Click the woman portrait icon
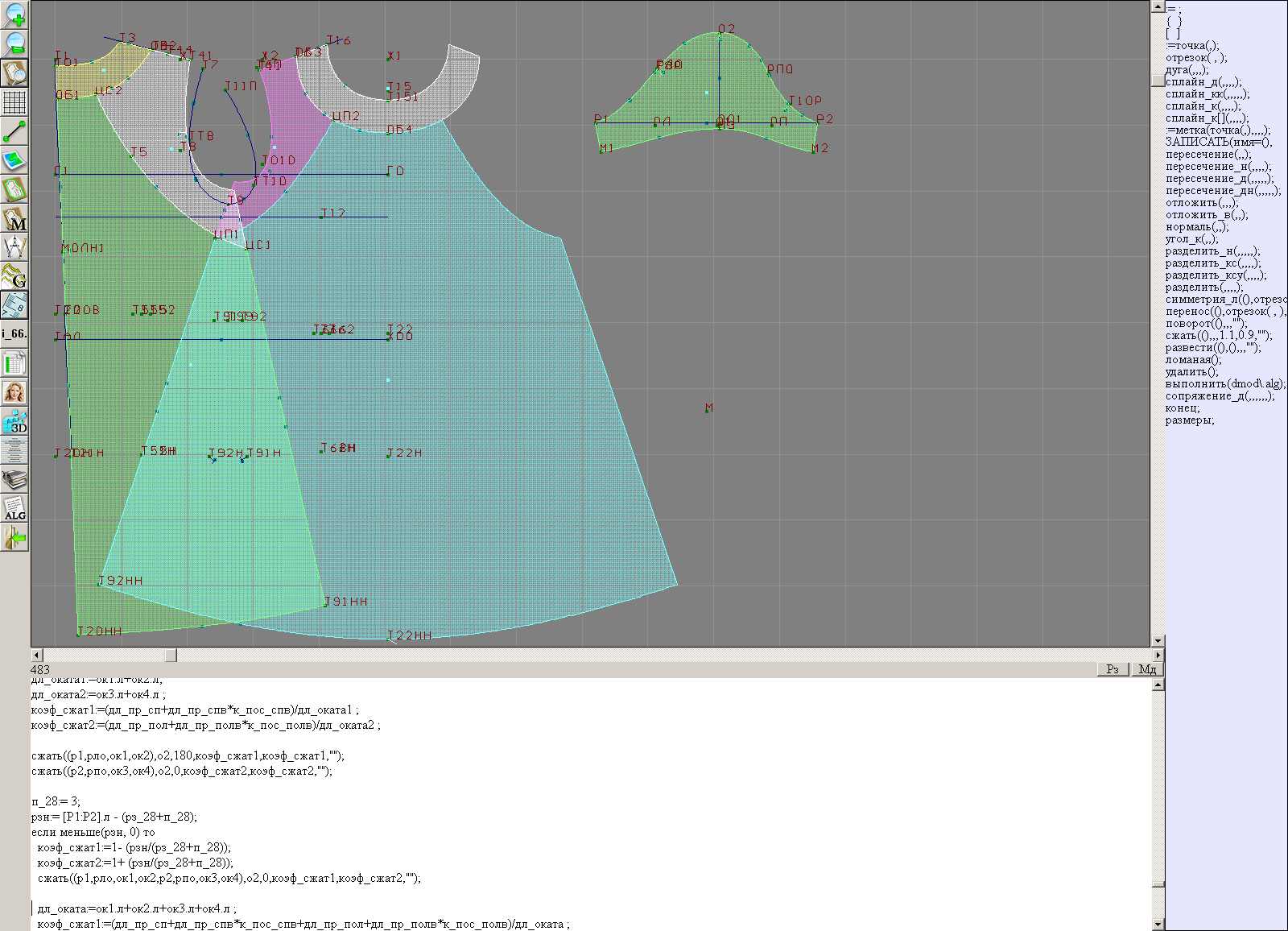Image resolution: width=1288 pixels, height=931 pixels. [x=14, y=392]
